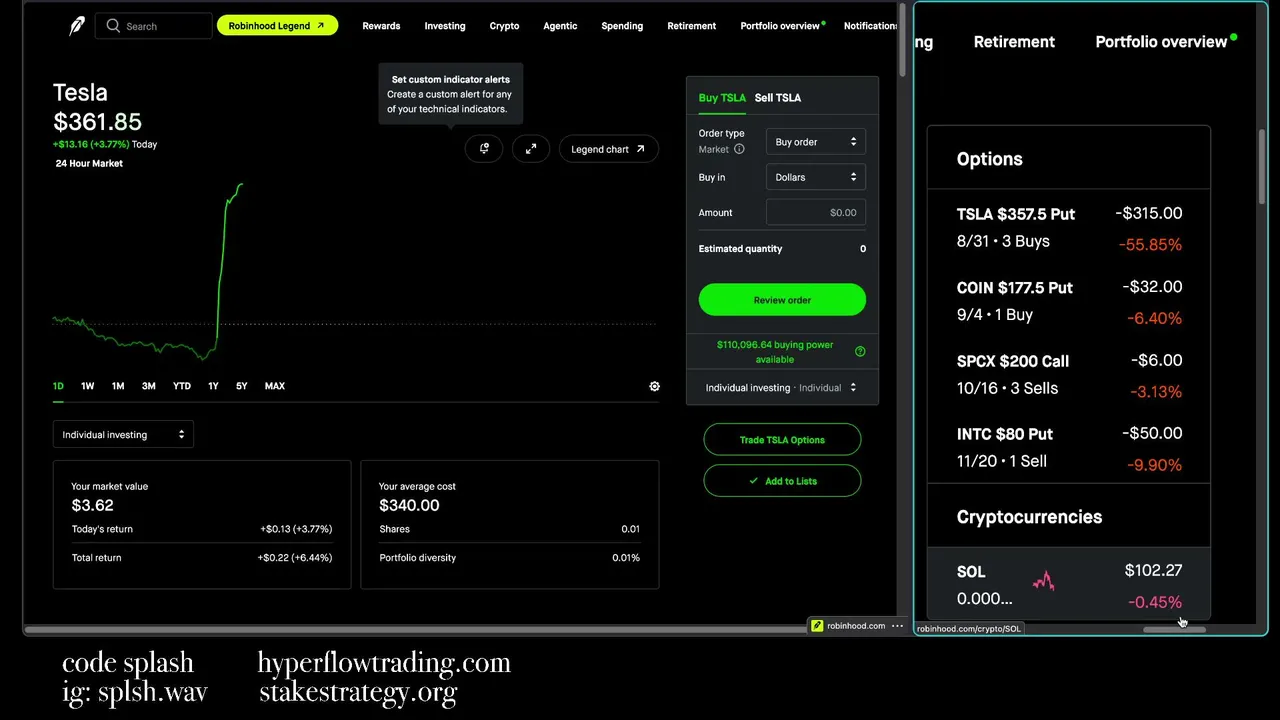Open the chart alert bell icon
The height and width of the screenshot is (720, 1280).
pos(484,149)
